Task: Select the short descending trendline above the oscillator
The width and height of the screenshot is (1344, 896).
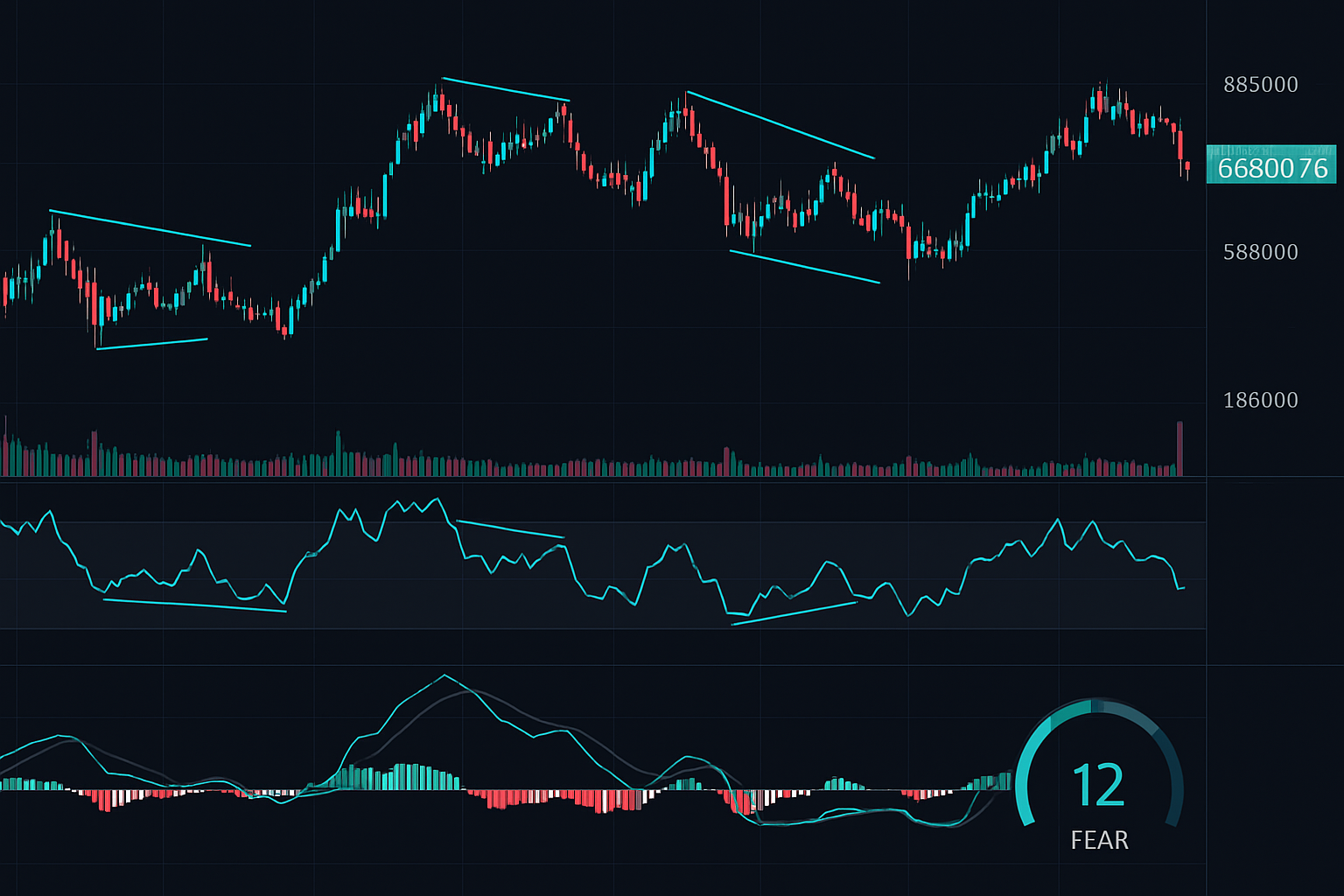Action: click(x=510, y=528)
